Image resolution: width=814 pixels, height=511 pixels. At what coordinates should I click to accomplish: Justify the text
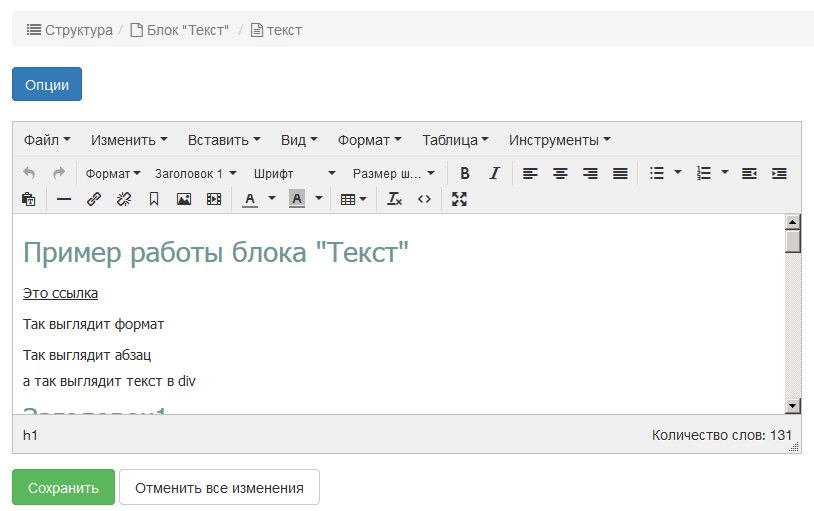[x=620, y=173]
